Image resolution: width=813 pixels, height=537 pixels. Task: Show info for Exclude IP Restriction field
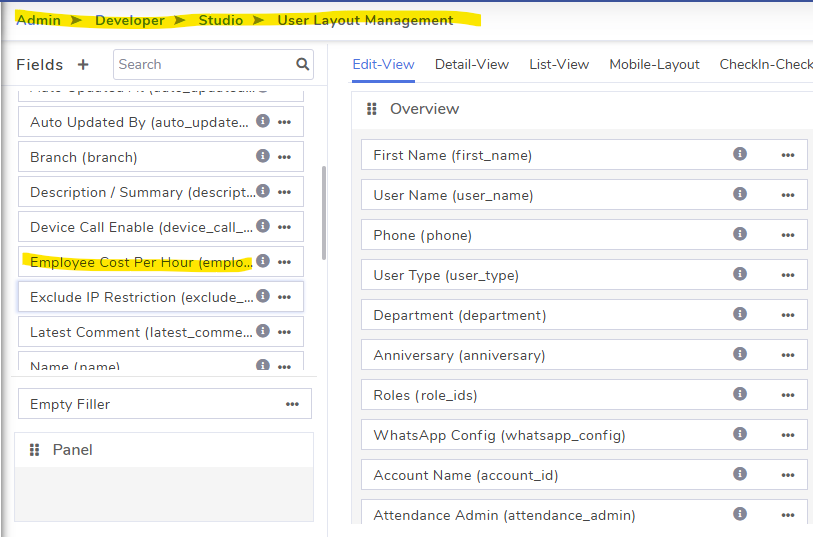click(263, 295)
